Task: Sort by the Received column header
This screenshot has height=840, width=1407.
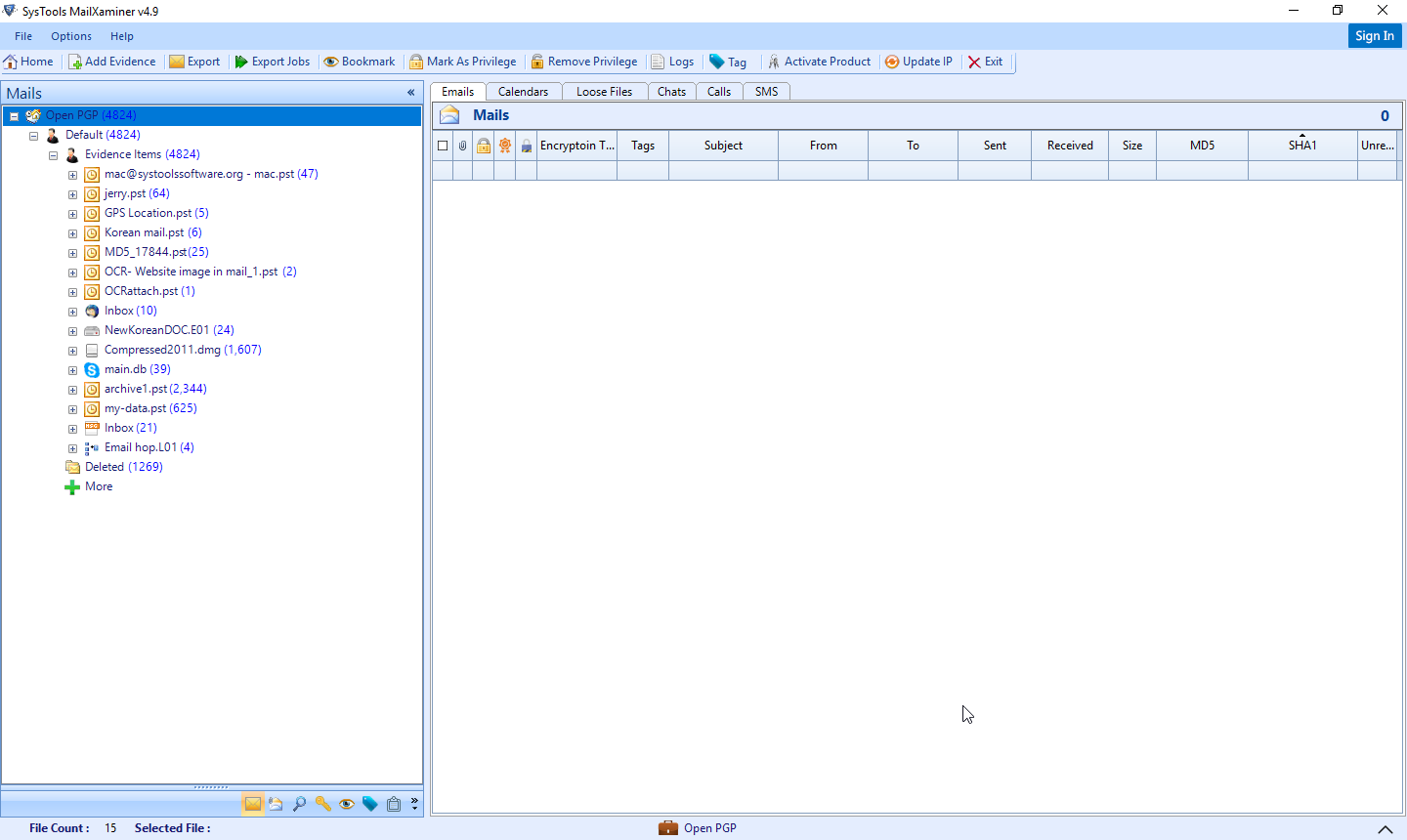Action: (1070, 146)
